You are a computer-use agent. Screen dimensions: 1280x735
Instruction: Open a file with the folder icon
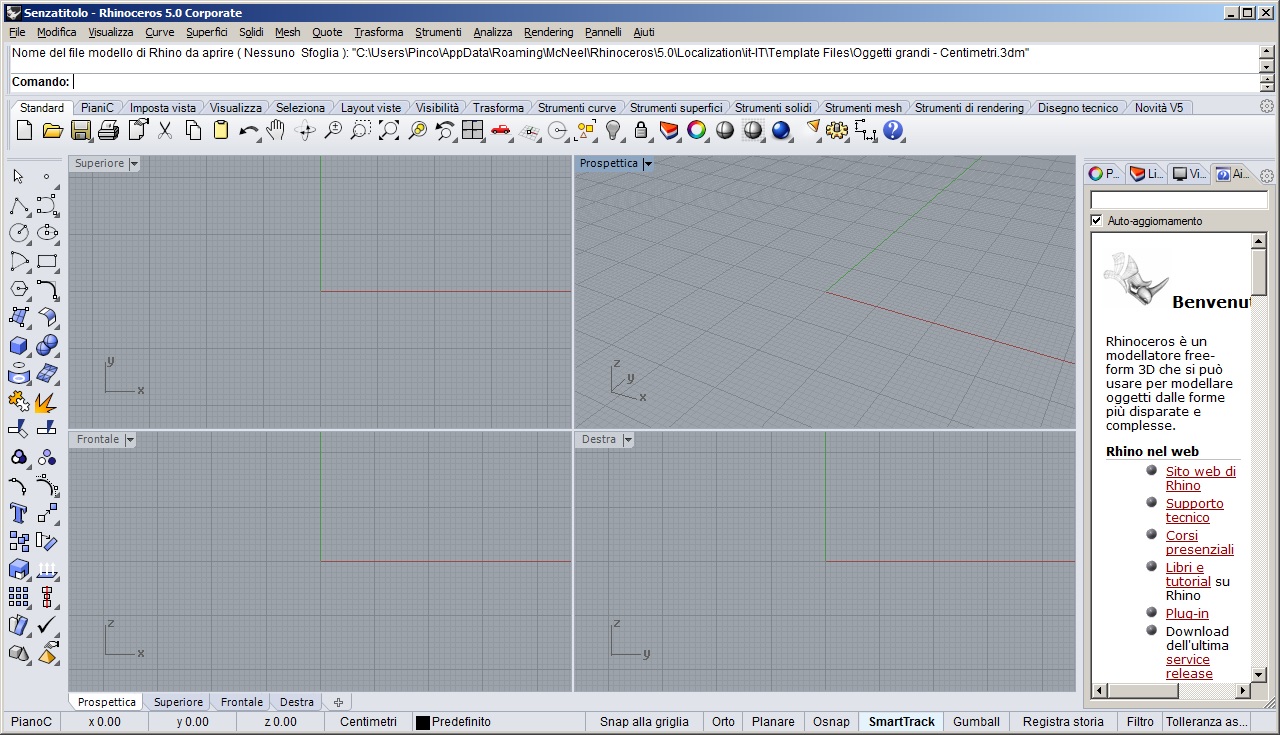click(x=53, y=130)
